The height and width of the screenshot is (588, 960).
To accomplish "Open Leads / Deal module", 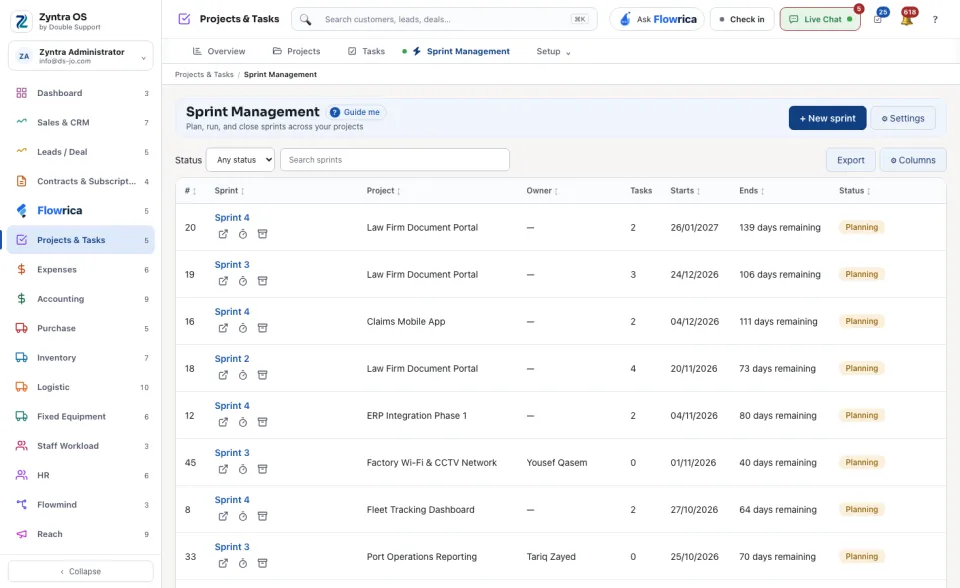I will click(x=81, y=152).
